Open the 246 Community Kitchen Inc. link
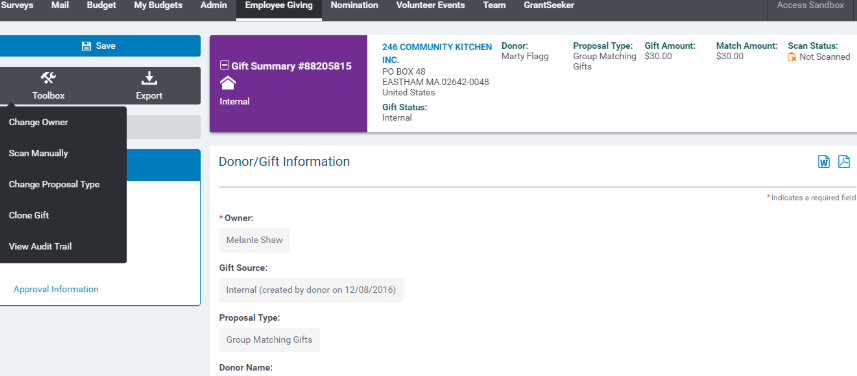Viewport: 857px width, 376px height. tap(437, 54)
